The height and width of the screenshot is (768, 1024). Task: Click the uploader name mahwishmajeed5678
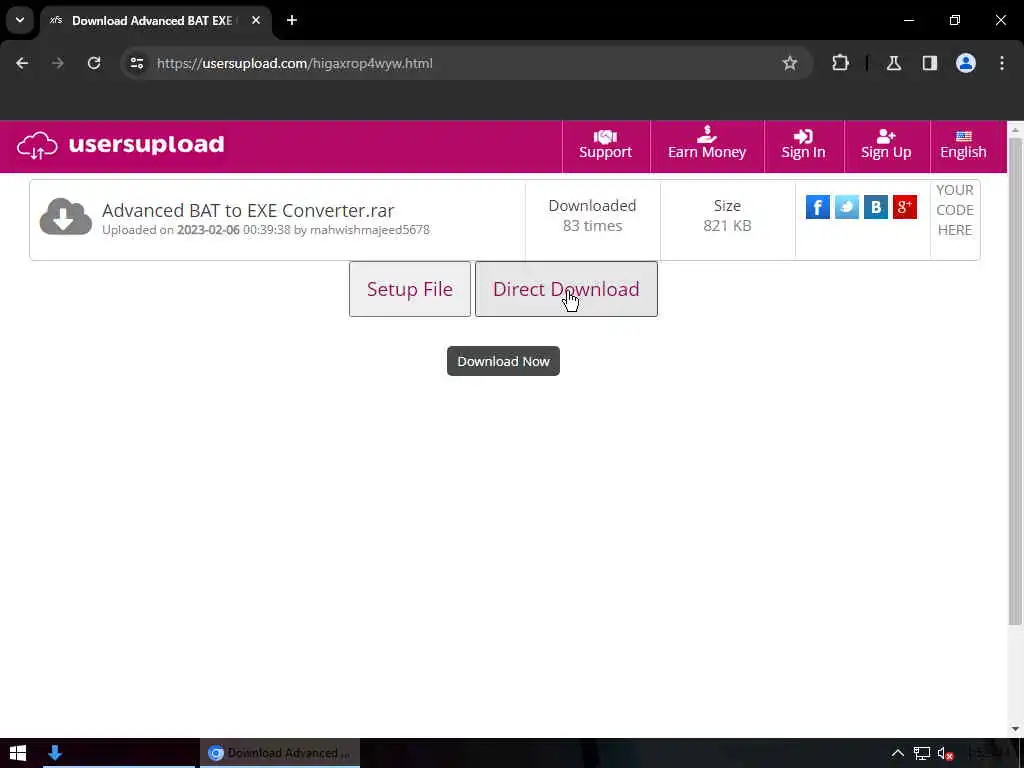click(x=370, y=230)
